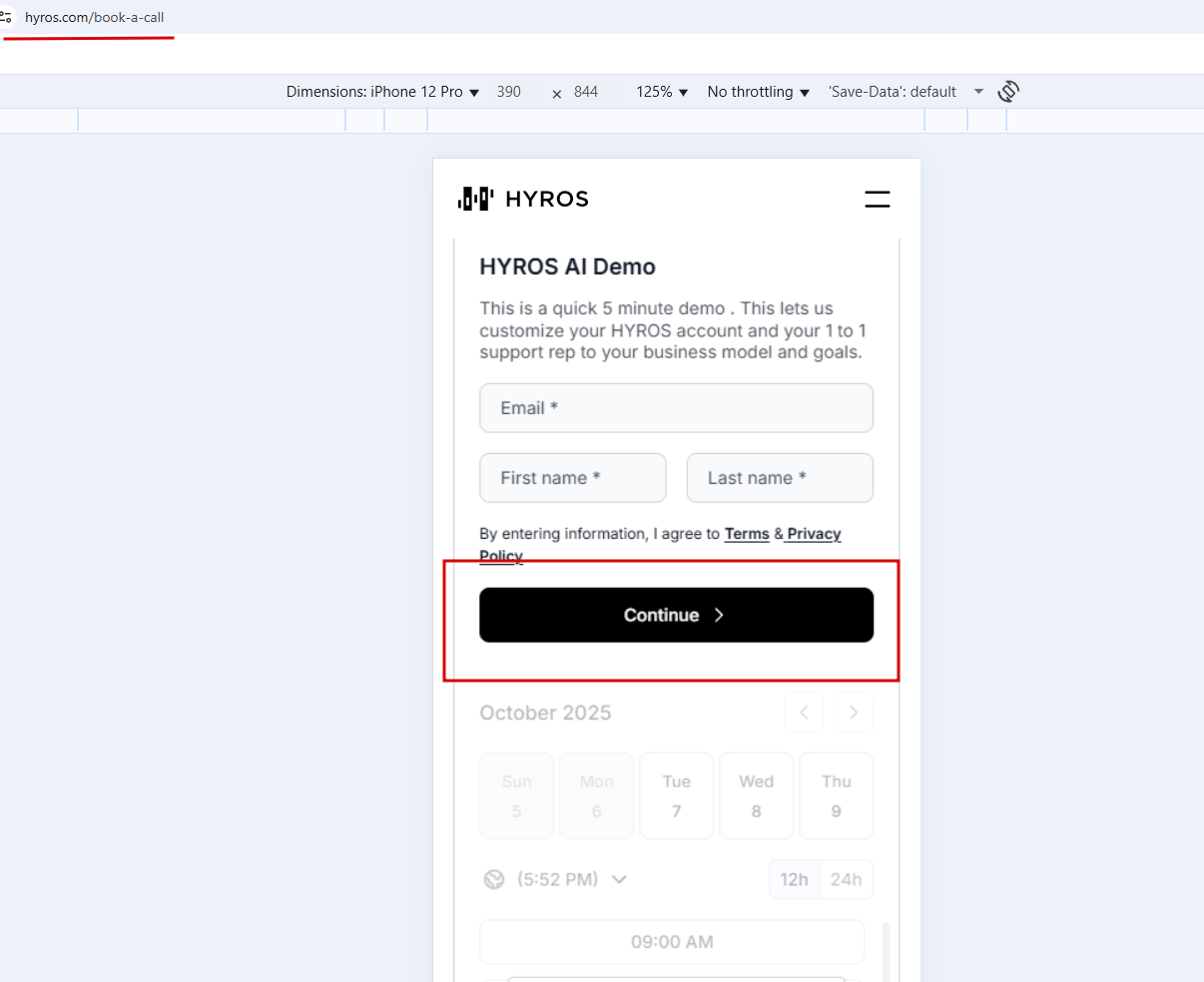The width and height of the screenshot is (1204, 982).
Task: Select Wed 8 date
Action: click(757, 795)
